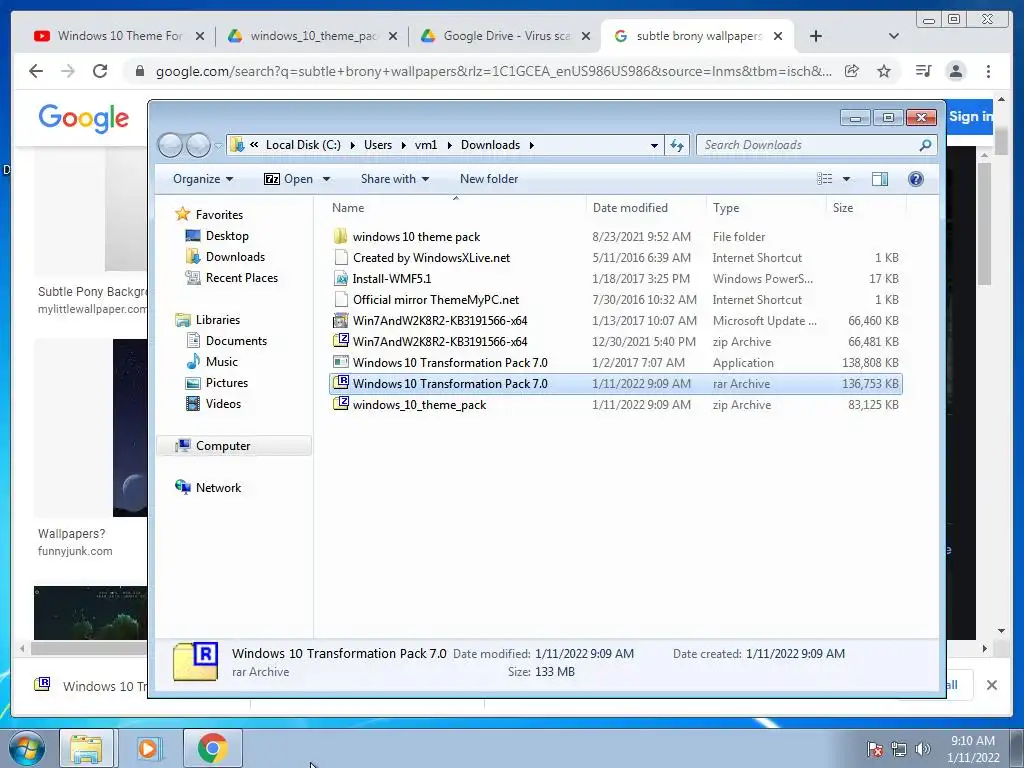Screen dimensions: 1024x768
Task: Sort by Date modified column header
Action: pyautogui.click(x=630, y=208)
